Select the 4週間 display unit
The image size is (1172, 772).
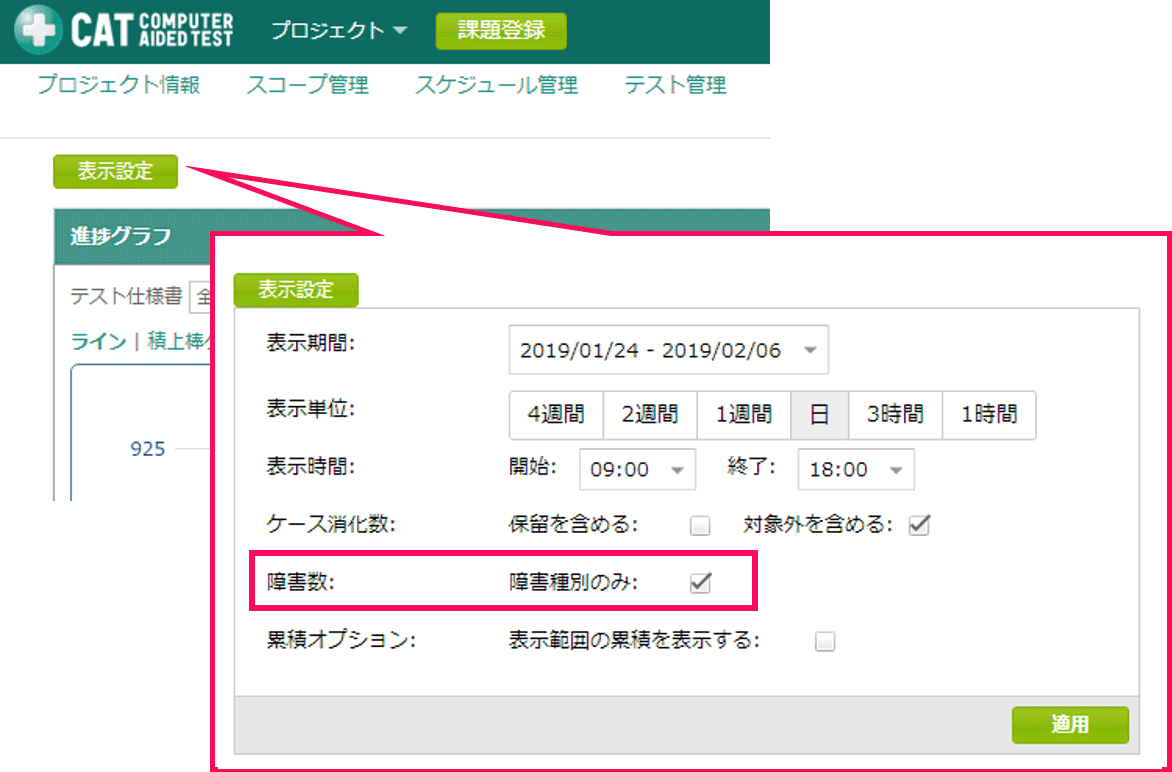557,415
